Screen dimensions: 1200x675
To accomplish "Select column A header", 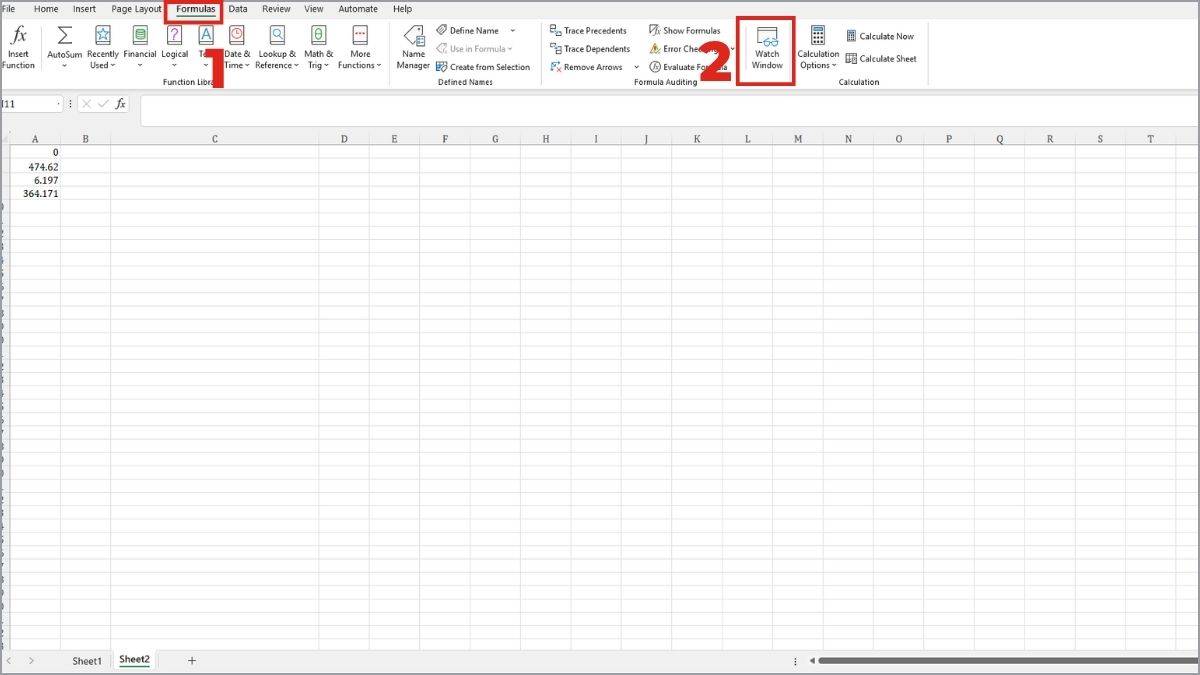I will click(35, 139).
